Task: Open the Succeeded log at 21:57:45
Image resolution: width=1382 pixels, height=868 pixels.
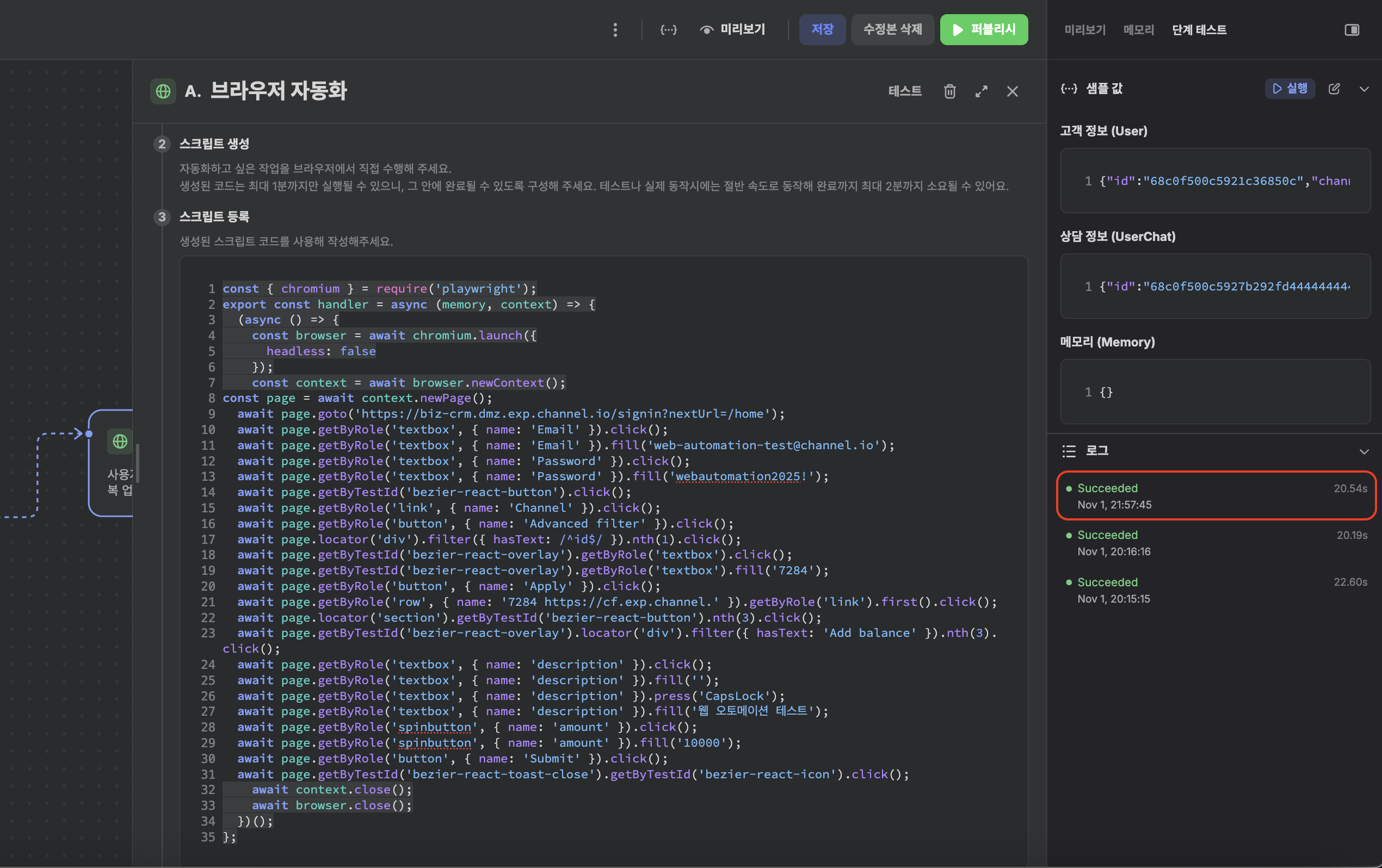Action: coord(1216,495)
